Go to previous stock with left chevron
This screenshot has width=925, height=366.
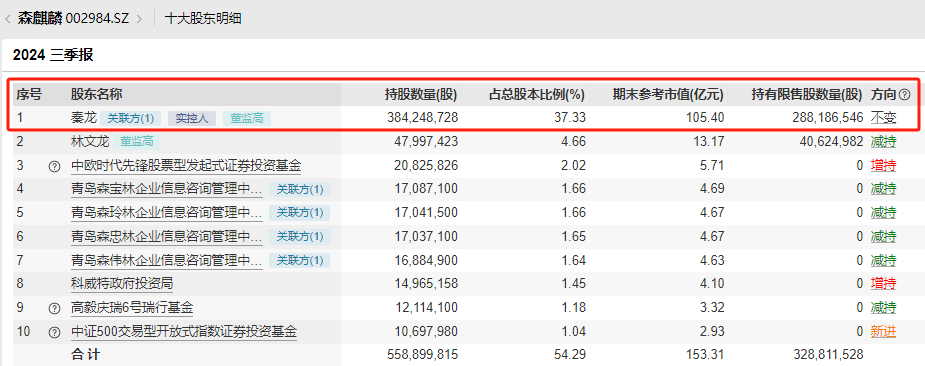pos(8,18)
